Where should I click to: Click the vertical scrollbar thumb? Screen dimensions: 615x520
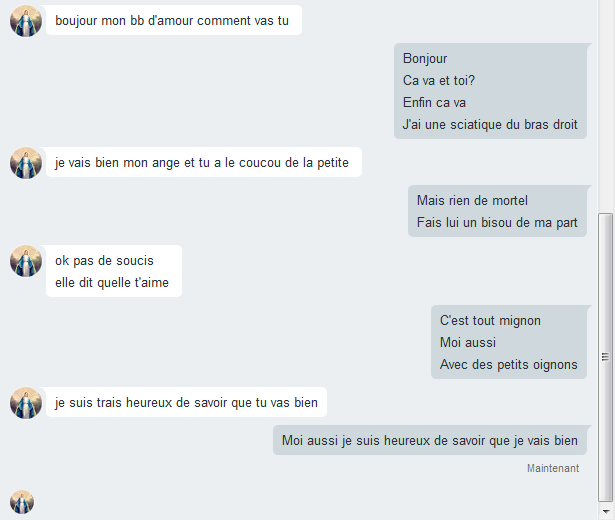click(x=605, y=357)
